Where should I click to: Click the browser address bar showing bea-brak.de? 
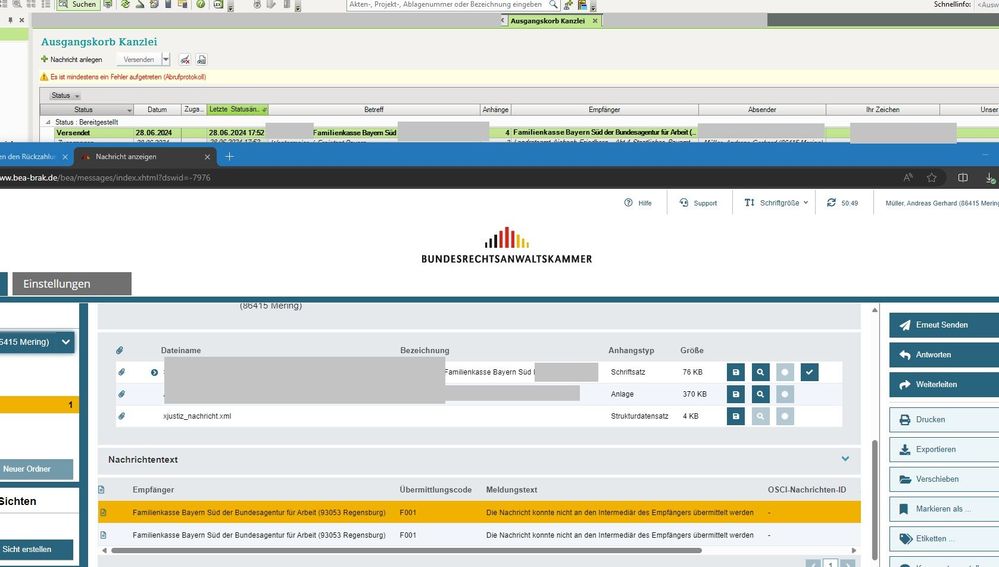point(446,178)
